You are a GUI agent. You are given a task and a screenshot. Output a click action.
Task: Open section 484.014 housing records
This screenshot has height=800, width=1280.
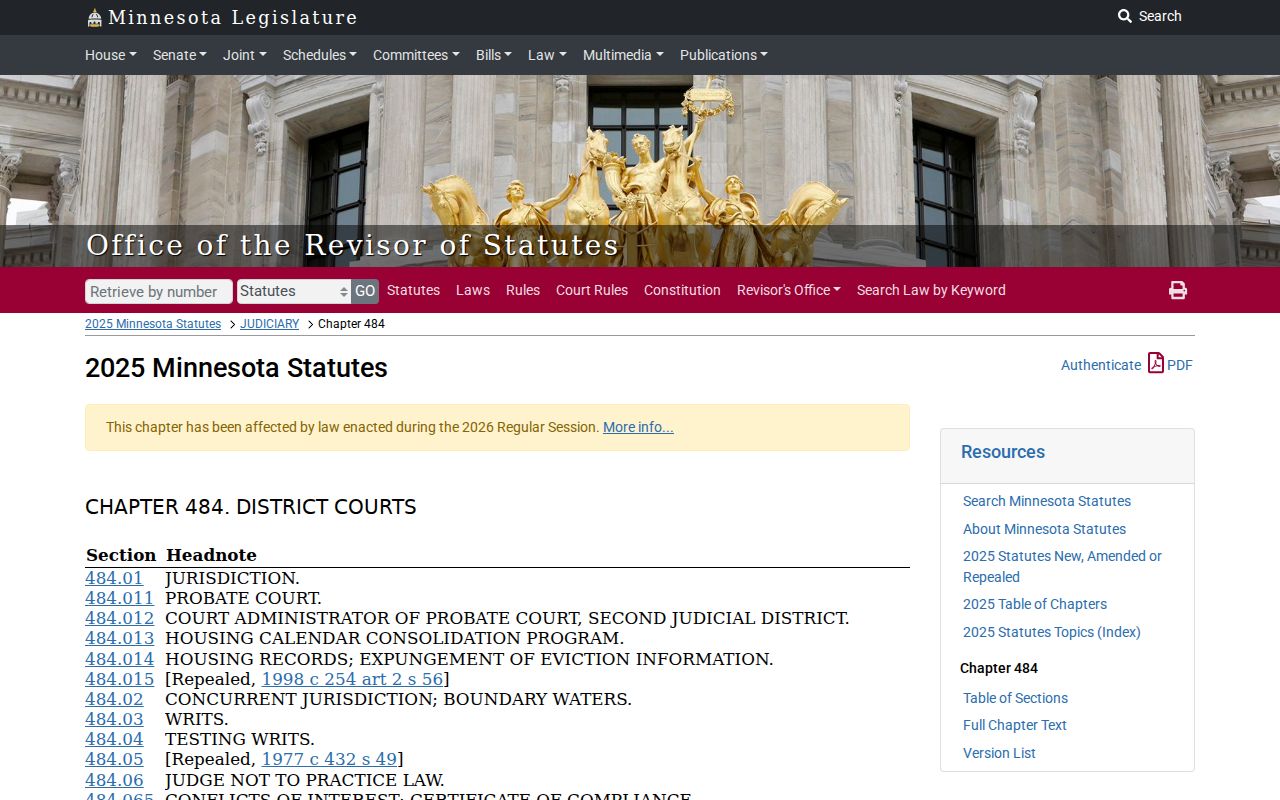[x=120, y=659]
